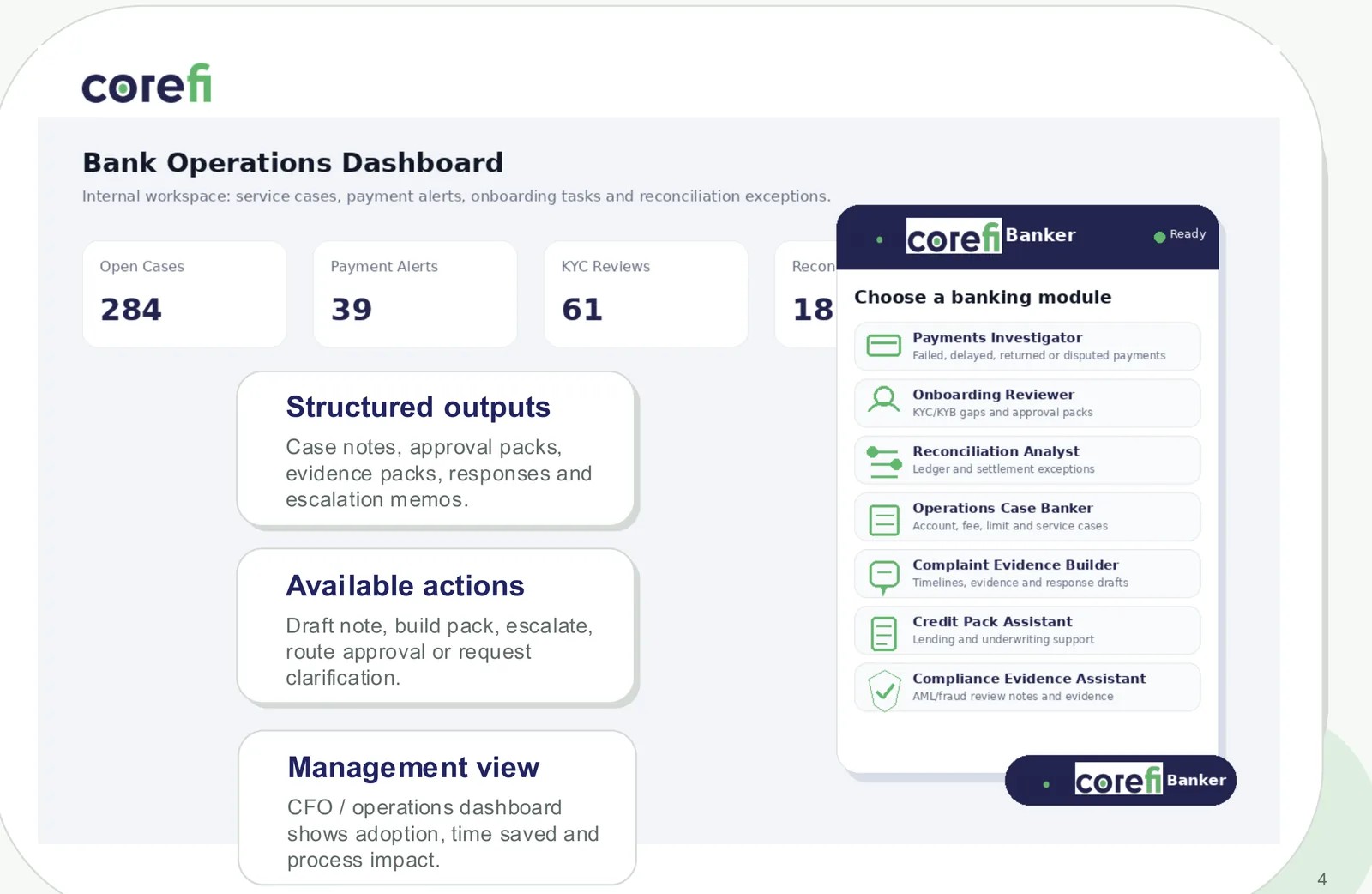
Task: Click the Onboarding Reviewer person icon
Action: pyautogui.click(x=883, y=400)
